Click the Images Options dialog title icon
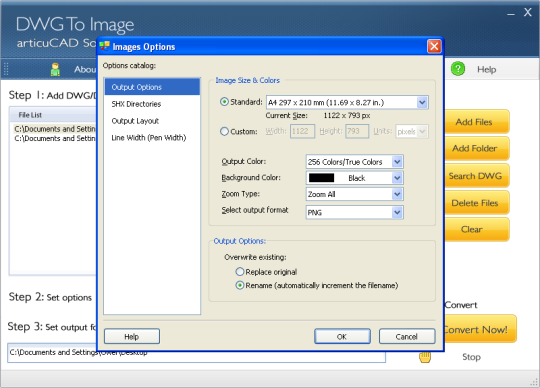Screen dimensions: 540x388 click(x=104, y=46)
